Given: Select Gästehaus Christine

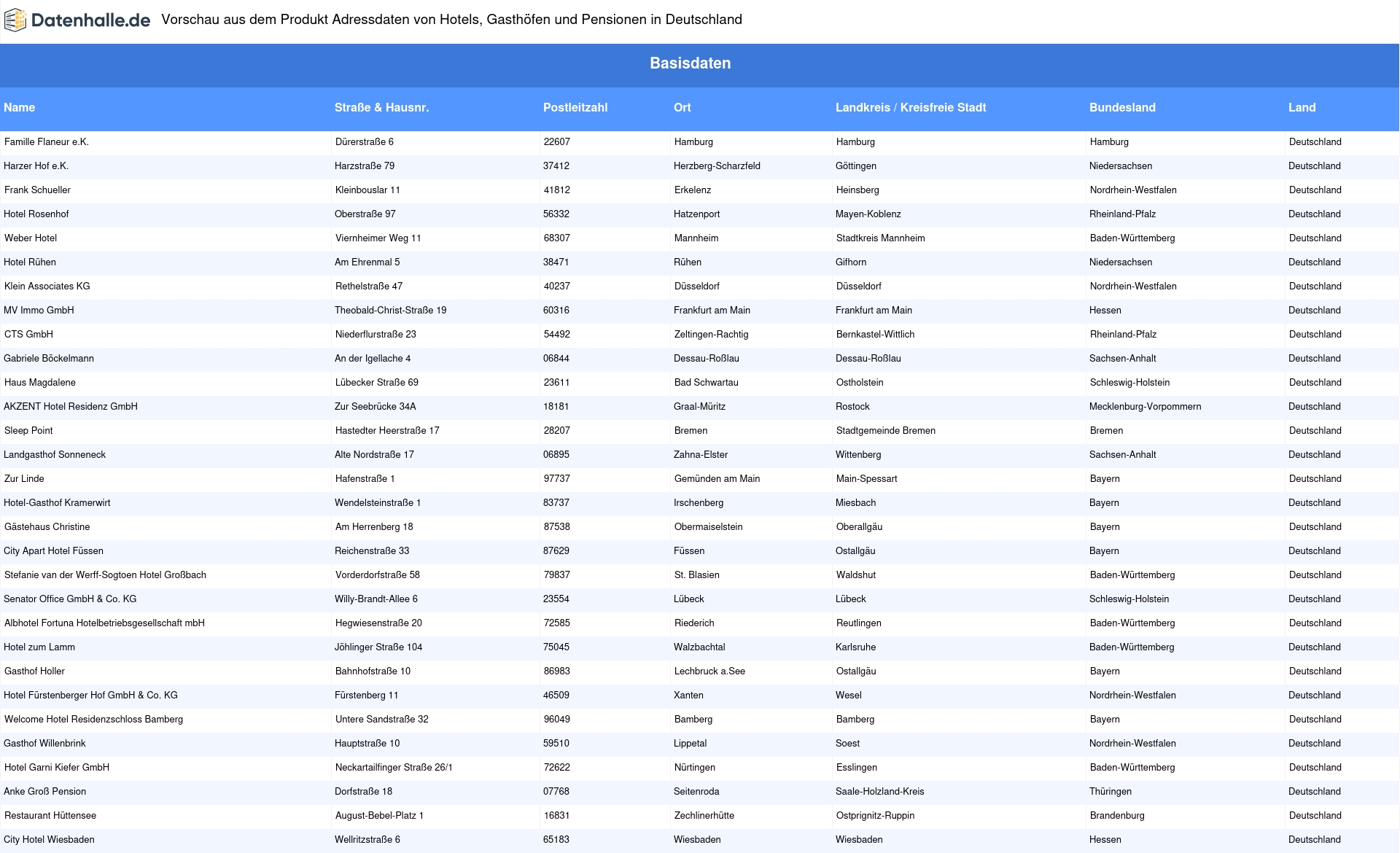Looking at the screenshot, I should pyautogui.click(x=47, y=527).
